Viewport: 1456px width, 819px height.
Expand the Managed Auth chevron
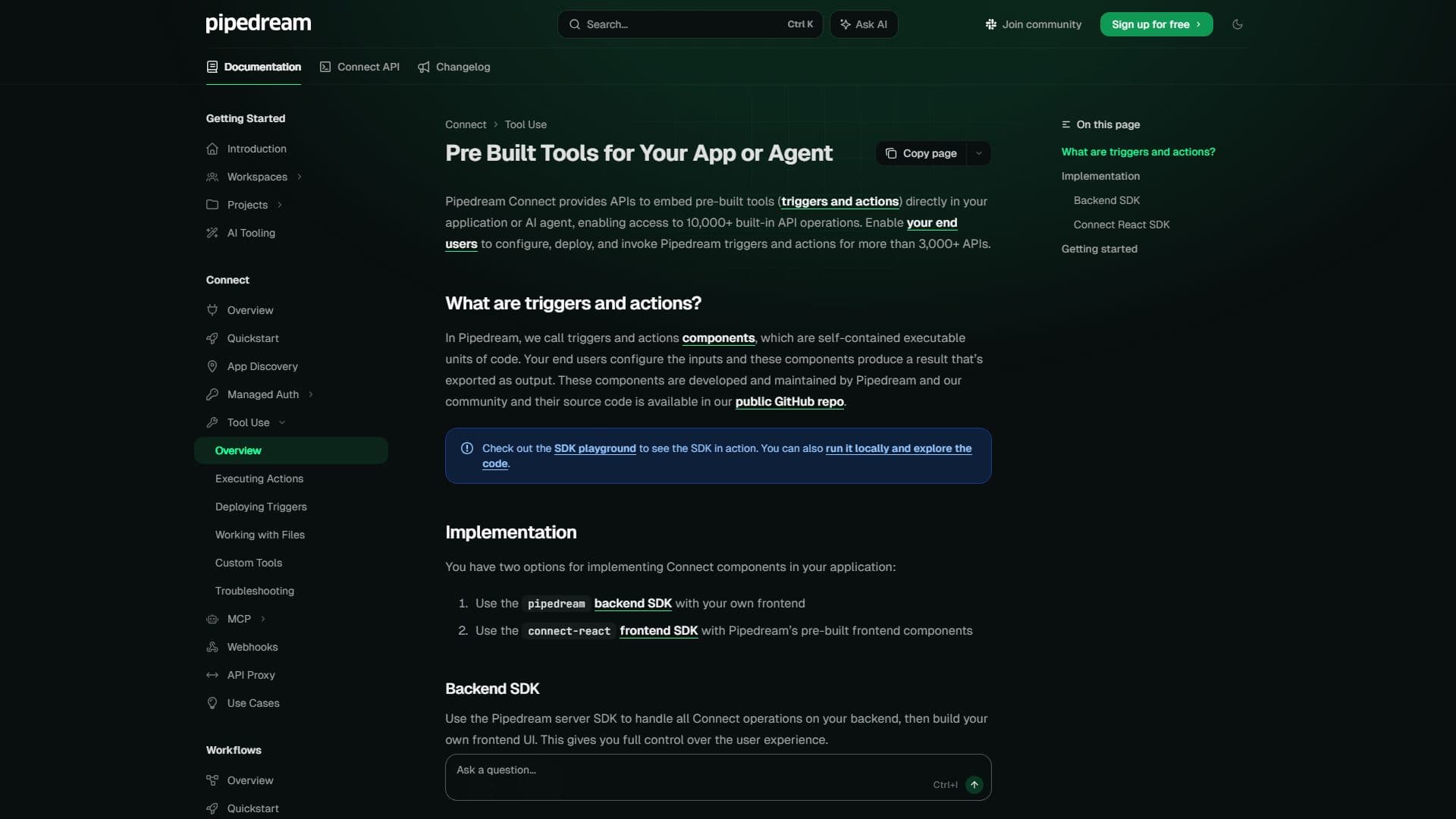pos(311,394)
